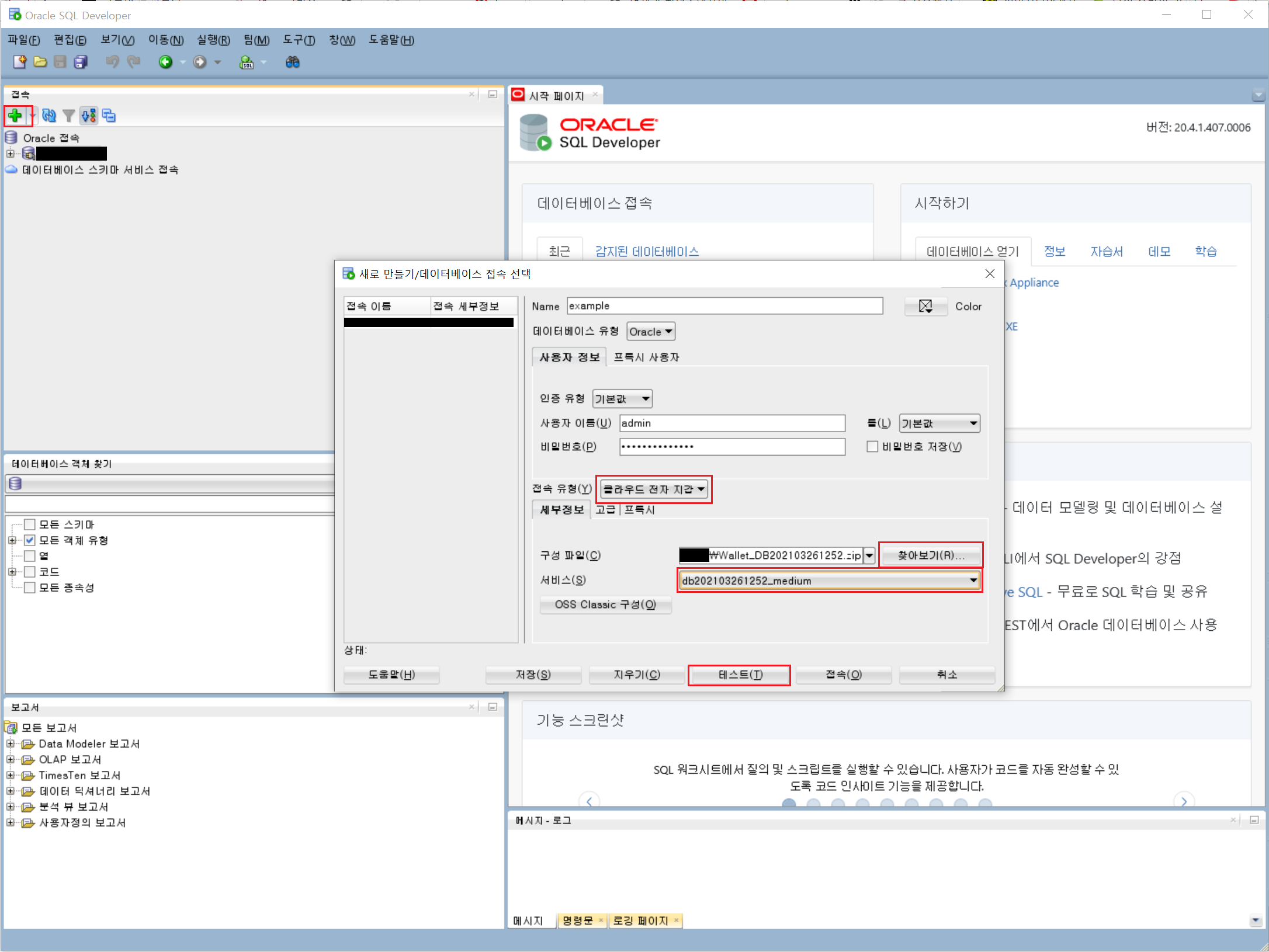Click the green plus new connection icon
Screen dimensions: 1269x952
click(x=15, y=116)
